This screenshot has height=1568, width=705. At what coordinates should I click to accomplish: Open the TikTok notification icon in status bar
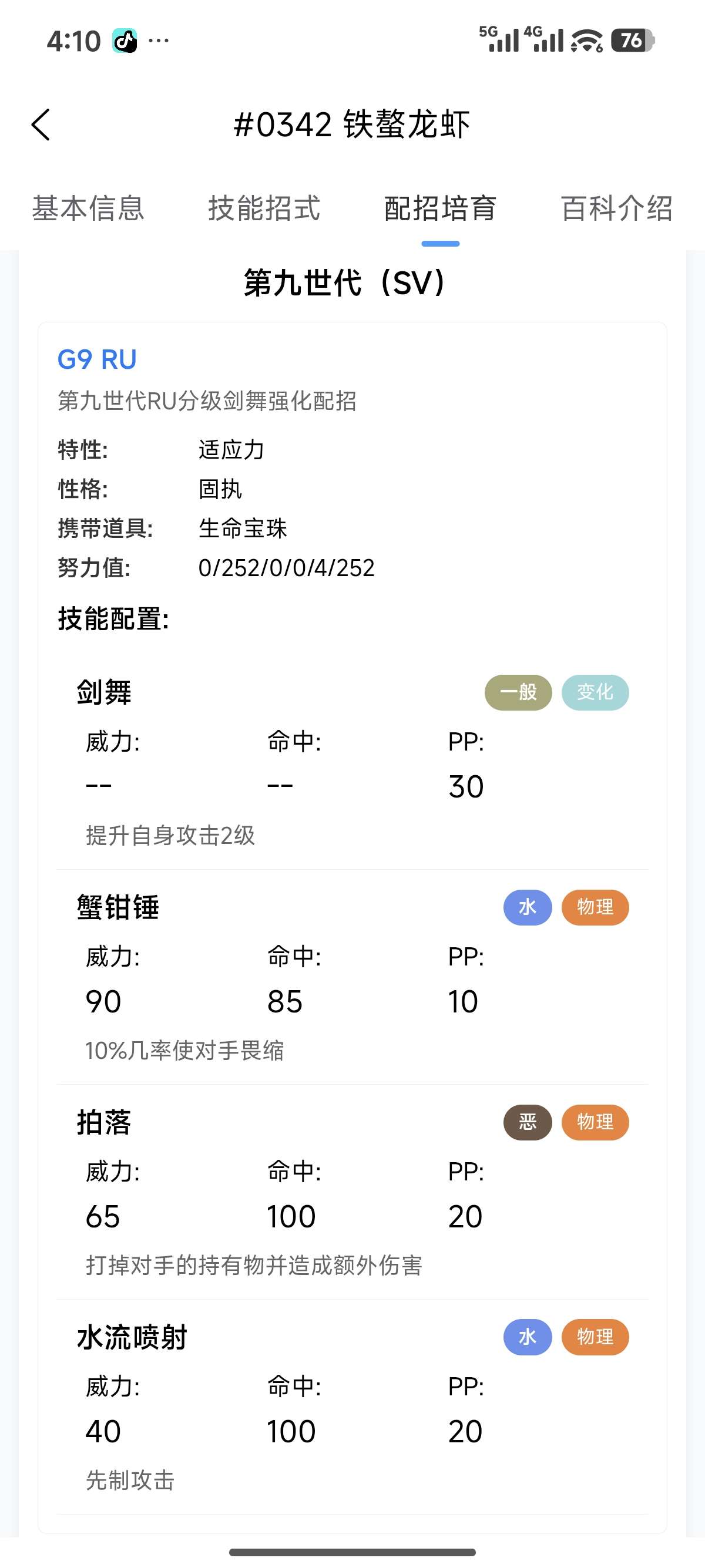[125, 41]
